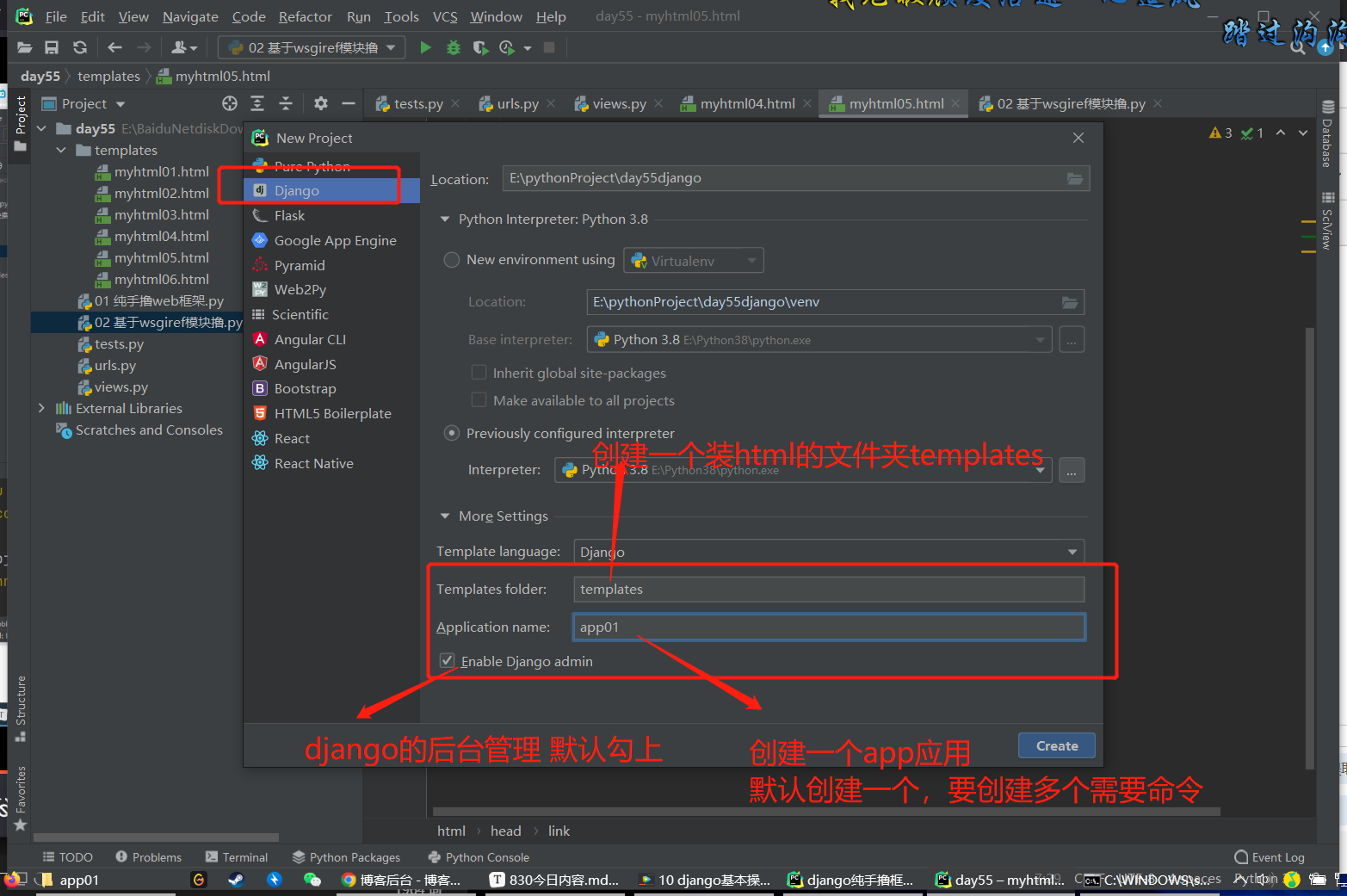
Task: Open the Navigate menu
Action: point(190,16)
